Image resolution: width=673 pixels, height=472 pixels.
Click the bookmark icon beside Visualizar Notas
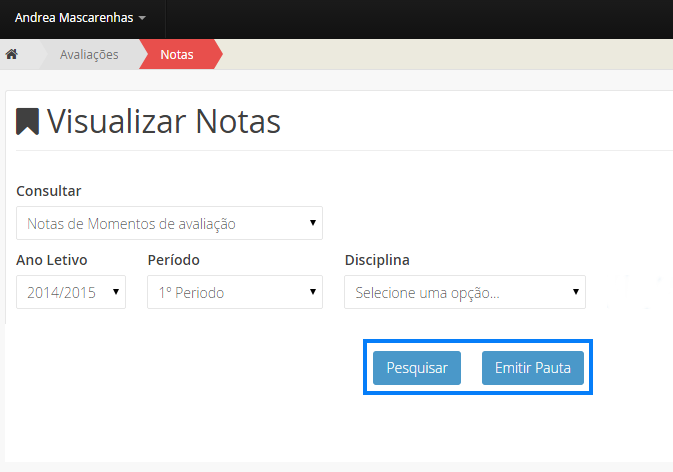[x=27, y=121]
